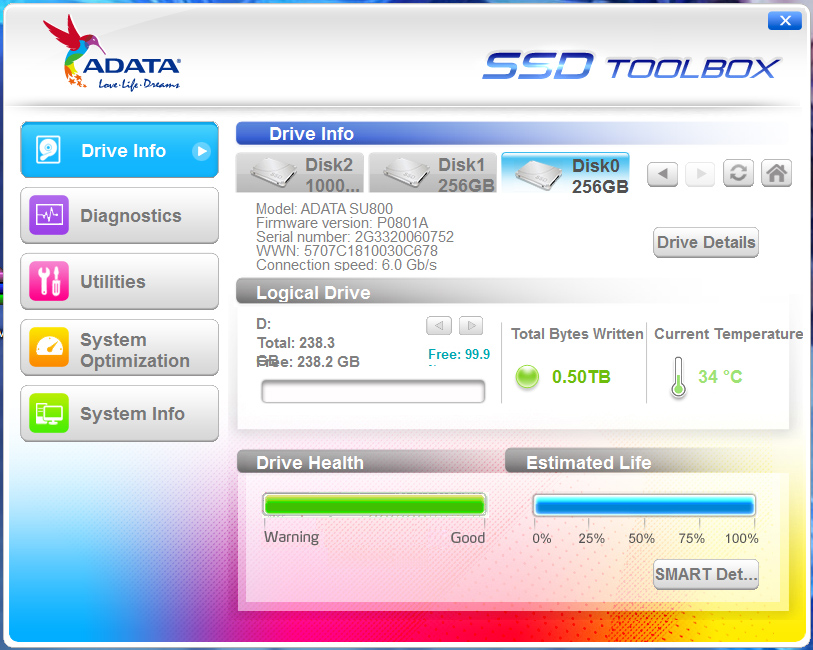Click the WWN: 5707C1810030C678 text
Image resolution: width=813 pixels, height=650 pixels.
pyautogui.click(x=347, y=251)
